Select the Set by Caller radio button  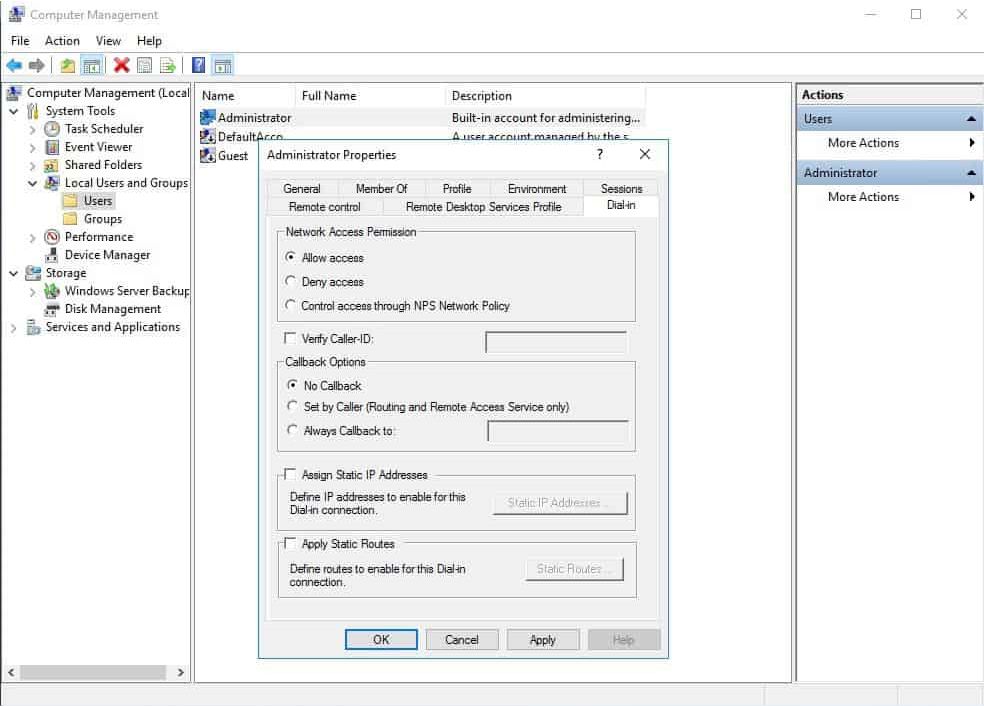point(292,406)
